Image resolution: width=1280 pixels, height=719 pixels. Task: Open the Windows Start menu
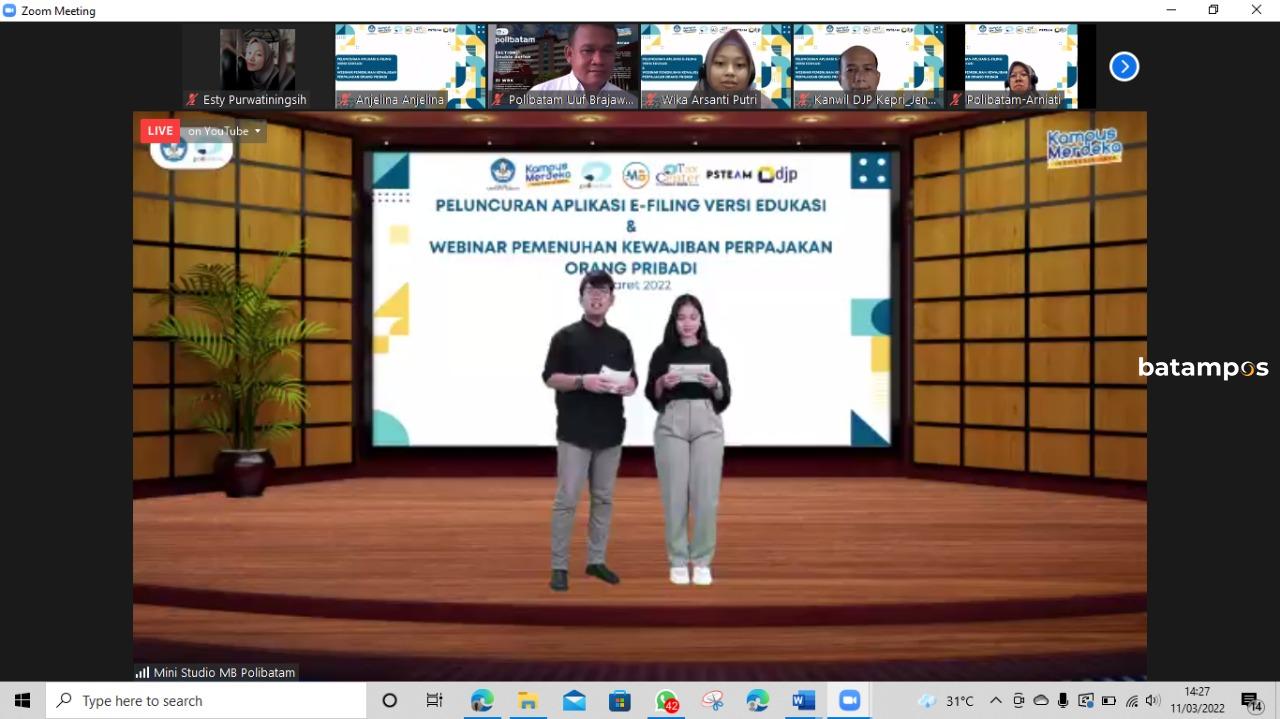point(22,701)
